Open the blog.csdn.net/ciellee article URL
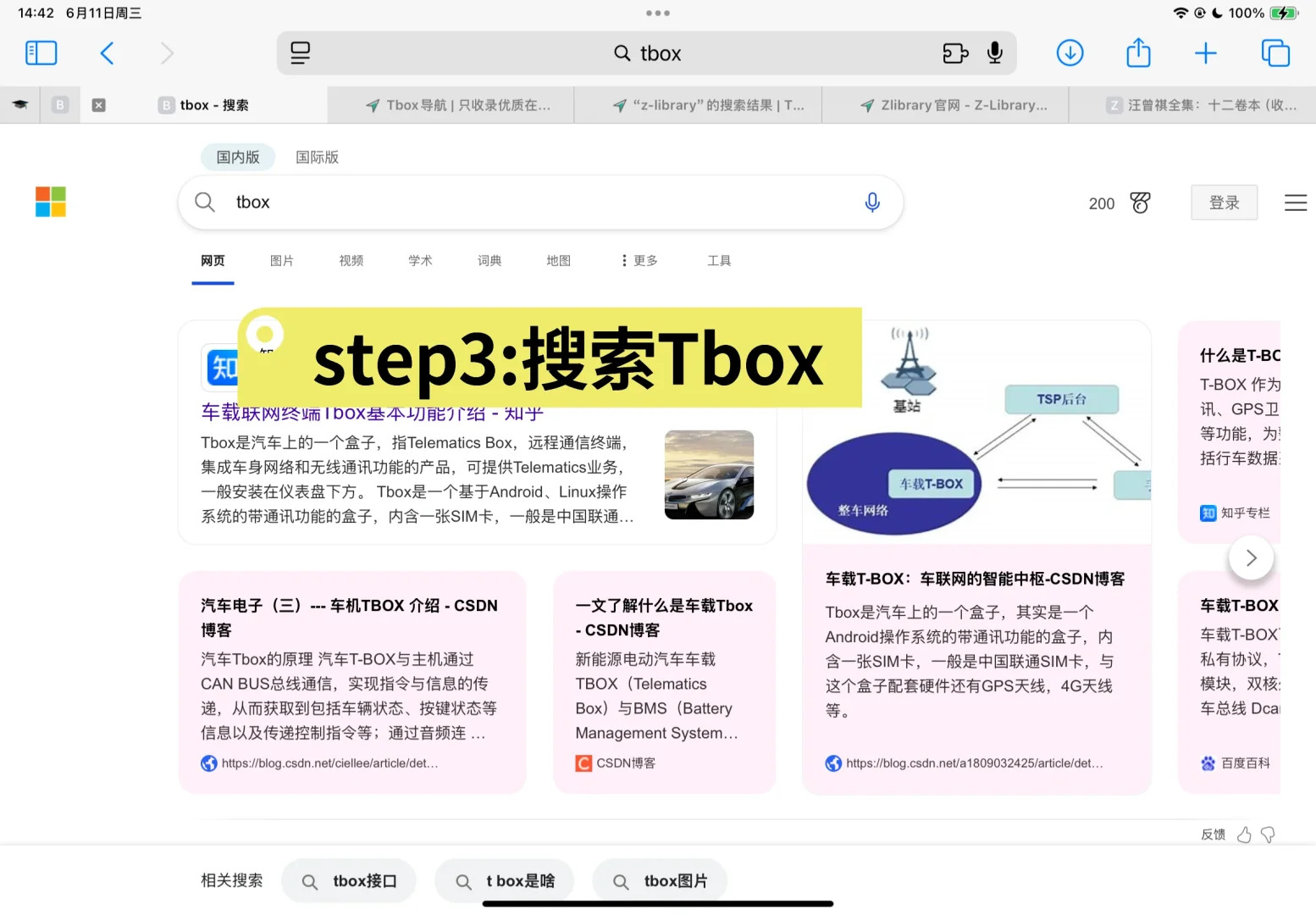 pos(330,763)
